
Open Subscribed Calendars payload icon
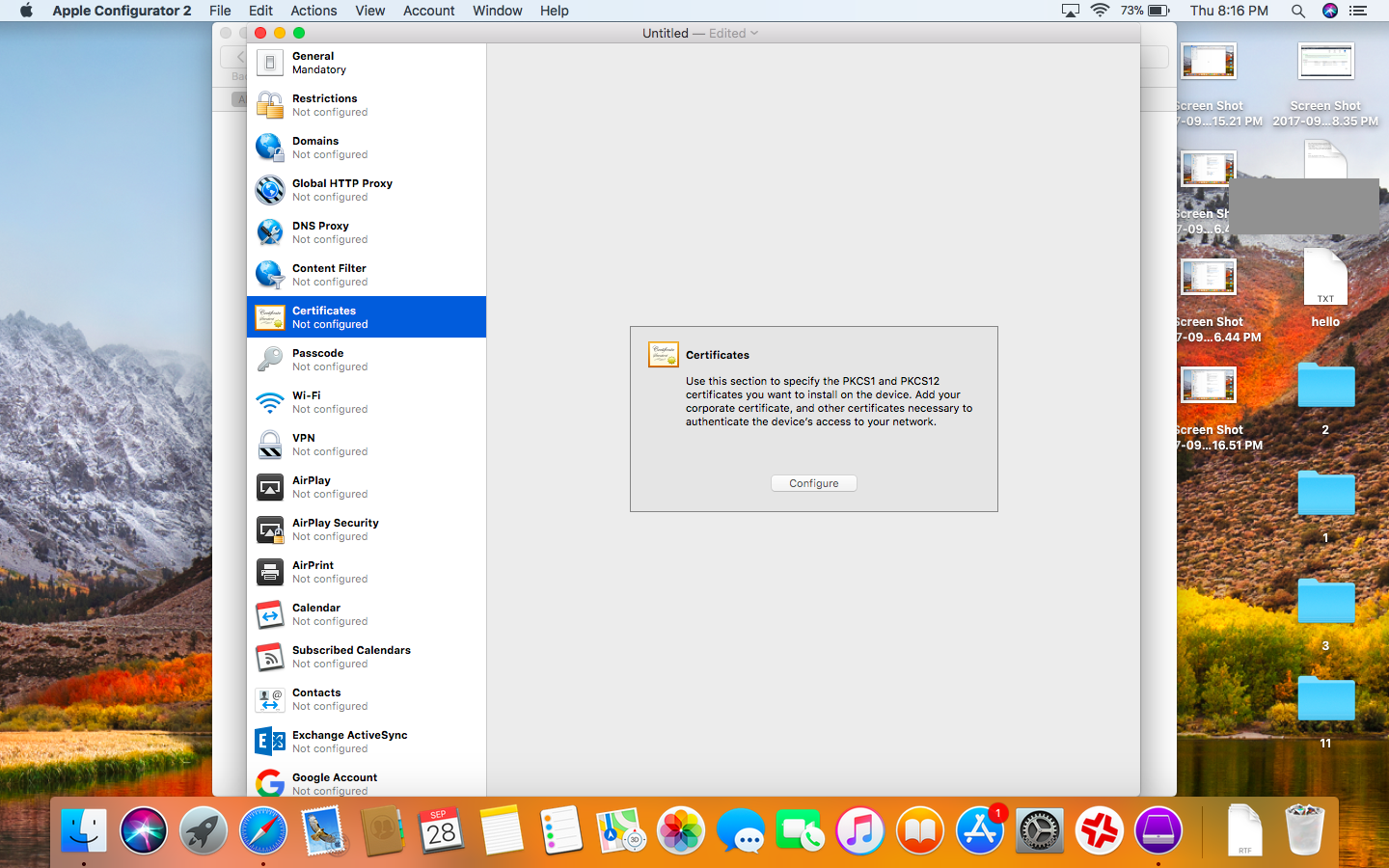click(x=270, y=657)
